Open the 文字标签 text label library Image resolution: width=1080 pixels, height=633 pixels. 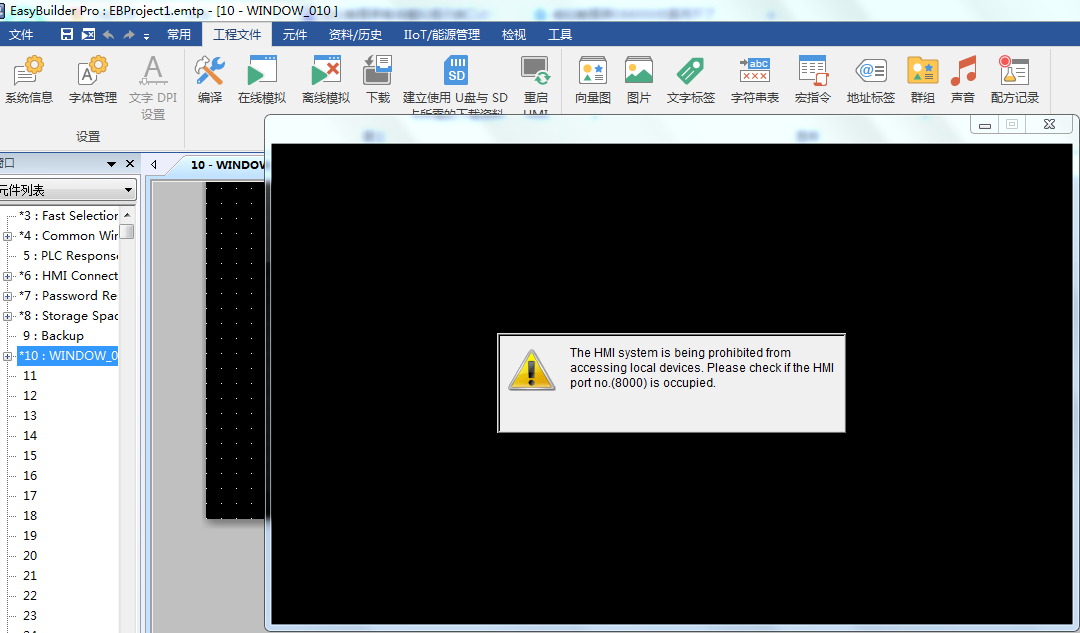(x=691, y=79)
